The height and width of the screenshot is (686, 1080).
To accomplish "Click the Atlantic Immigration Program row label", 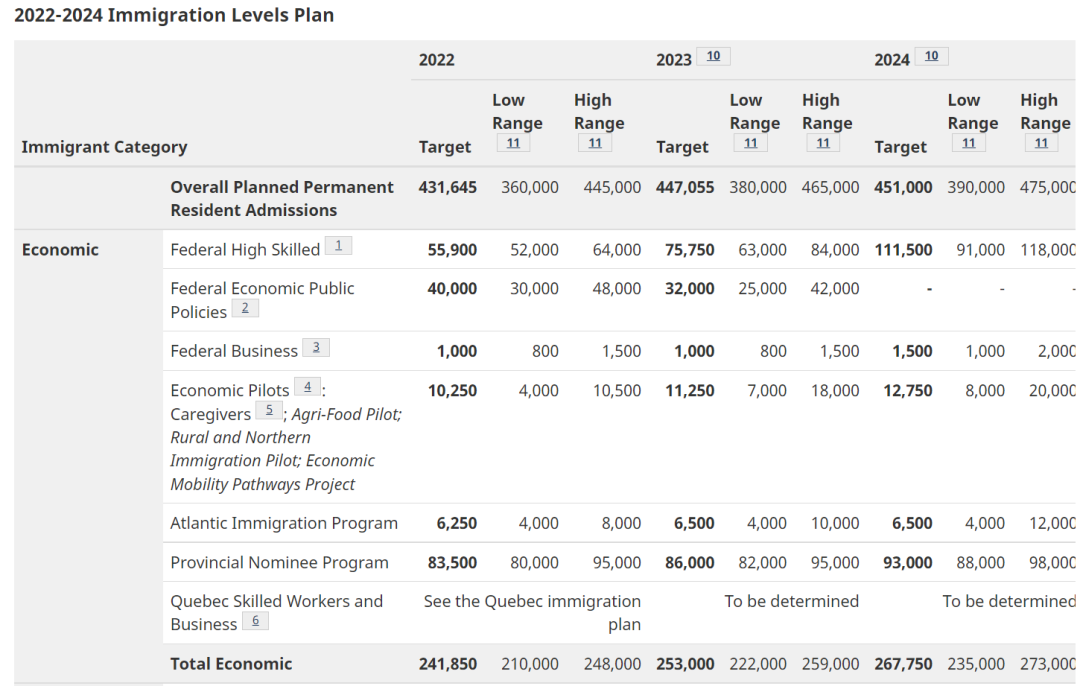I will point(284,523).
